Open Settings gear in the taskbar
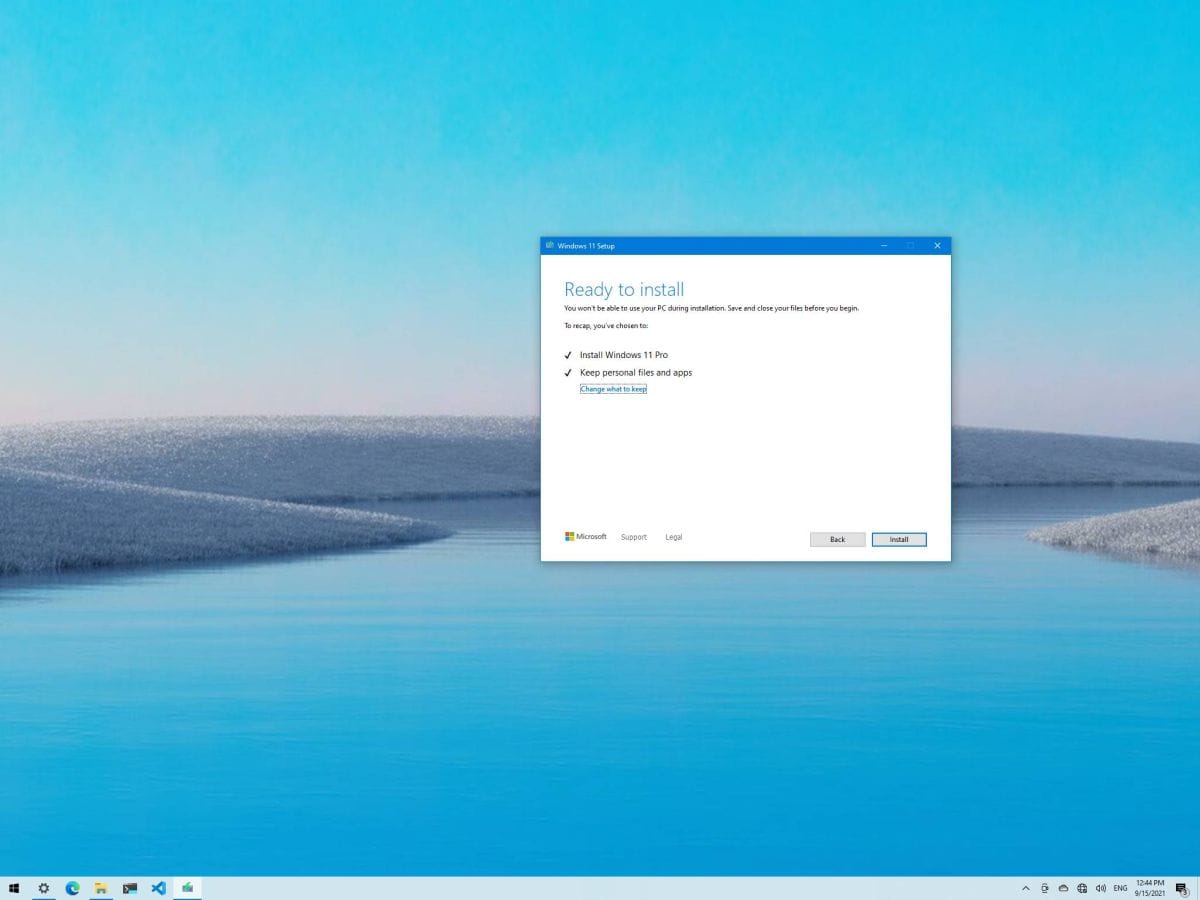This screenshot has width=1200, height=900. 44,888
